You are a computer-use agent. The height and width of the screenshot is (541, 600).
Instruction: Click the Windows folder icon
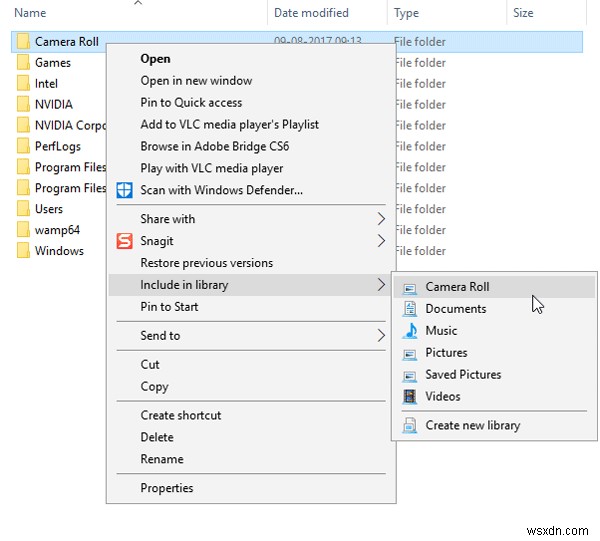click(x=23, y=251)
